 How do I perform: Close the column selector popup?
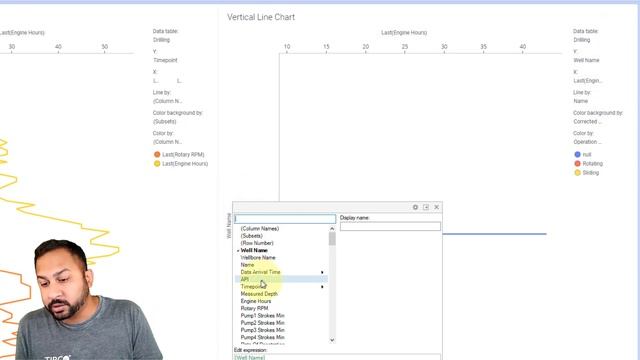(x=436, y=207)
